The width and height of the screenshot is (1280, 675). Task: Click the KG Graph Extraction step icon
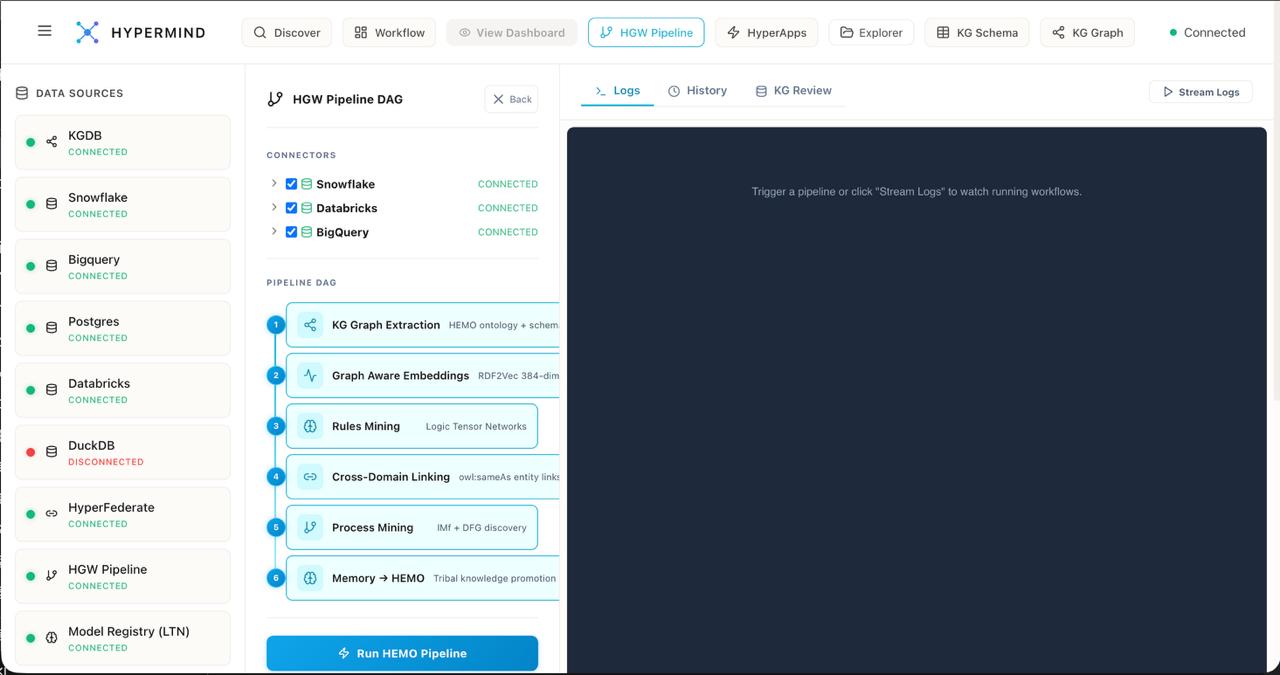click(x=310, y=325)
